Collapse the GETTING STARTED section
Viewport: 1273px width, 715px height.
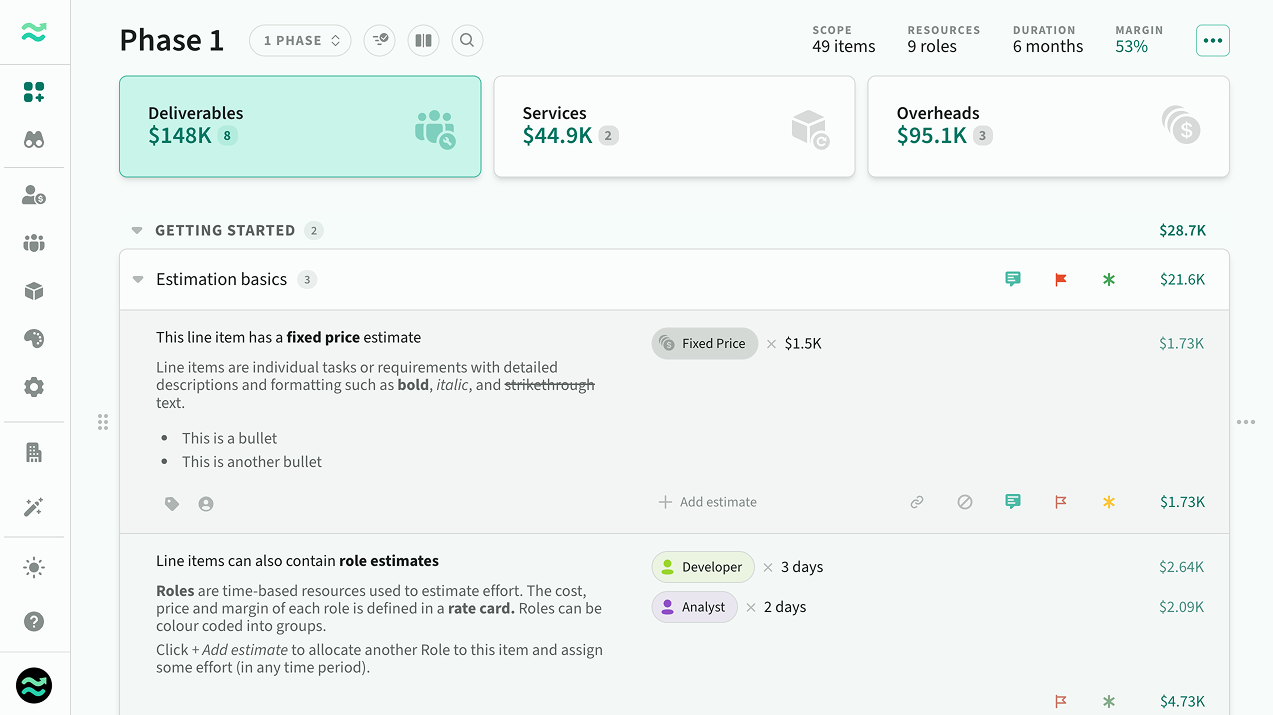137,231
